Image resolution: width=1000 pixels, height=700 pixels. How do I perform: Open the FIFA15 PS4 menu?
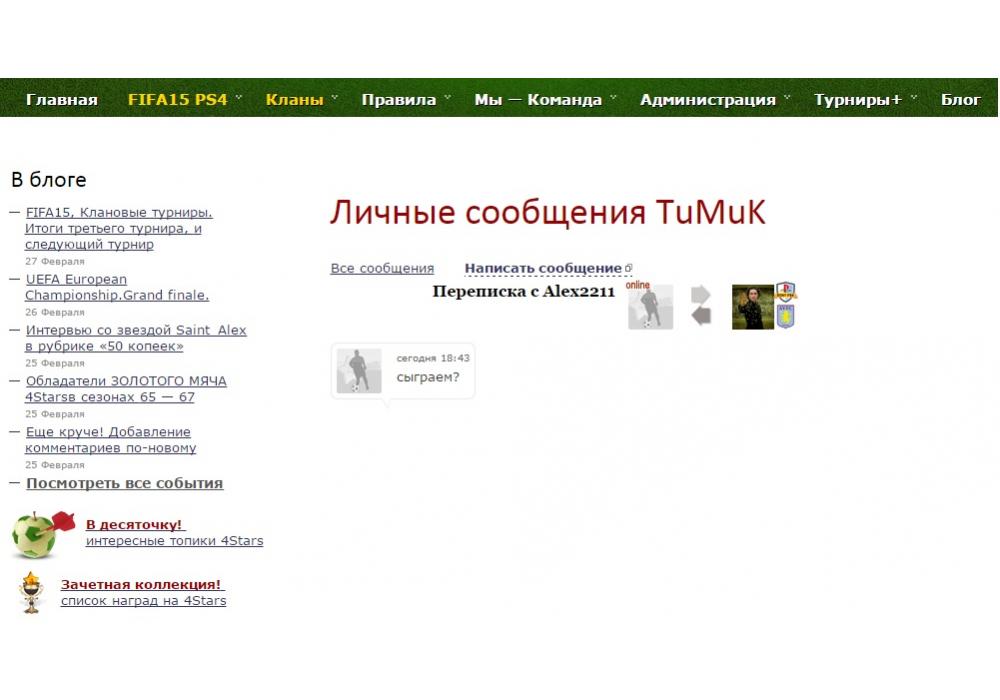(177, 99)
